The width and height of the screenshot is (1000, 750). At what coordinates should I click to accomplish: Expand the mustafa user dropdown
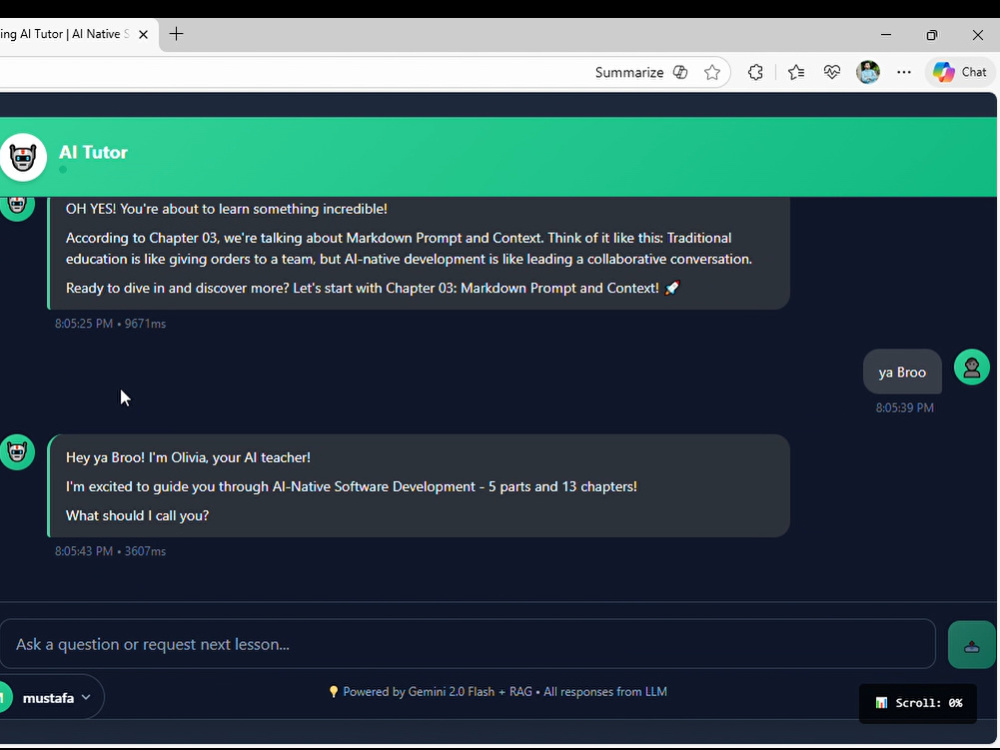(51, 698)
